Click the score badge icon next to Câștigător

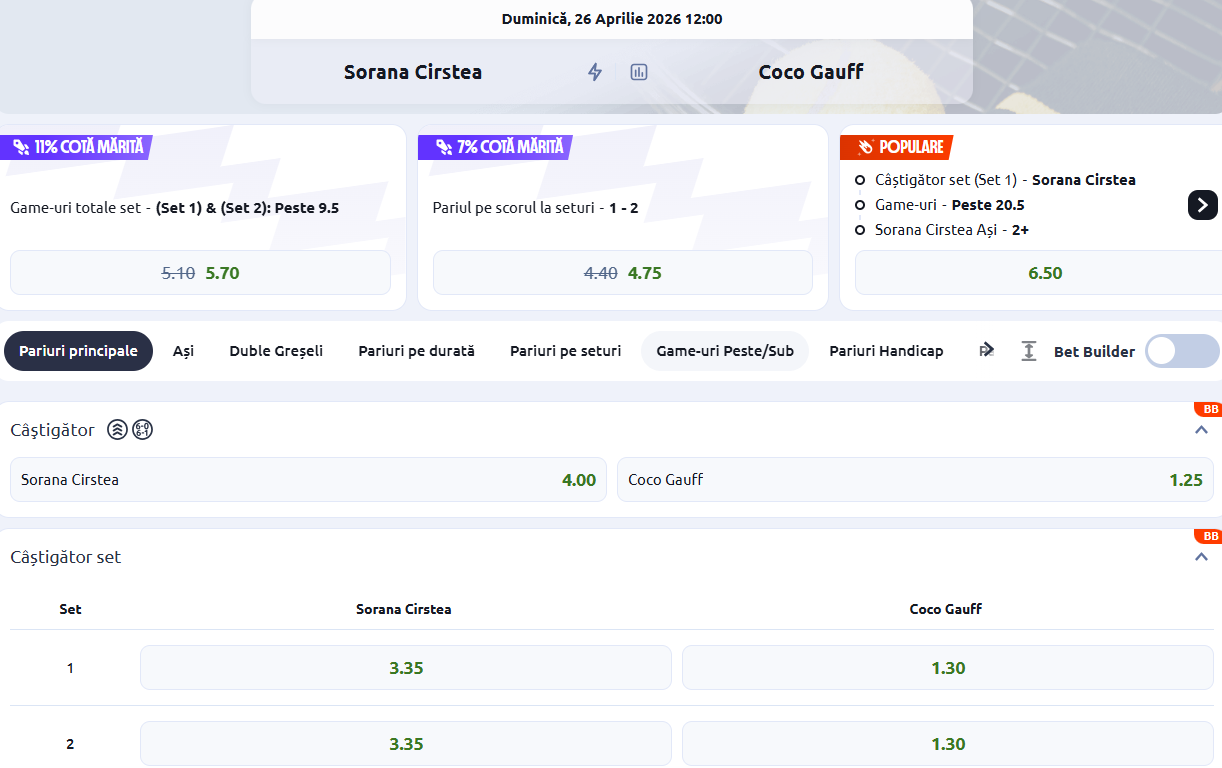(x=142, y=430)
